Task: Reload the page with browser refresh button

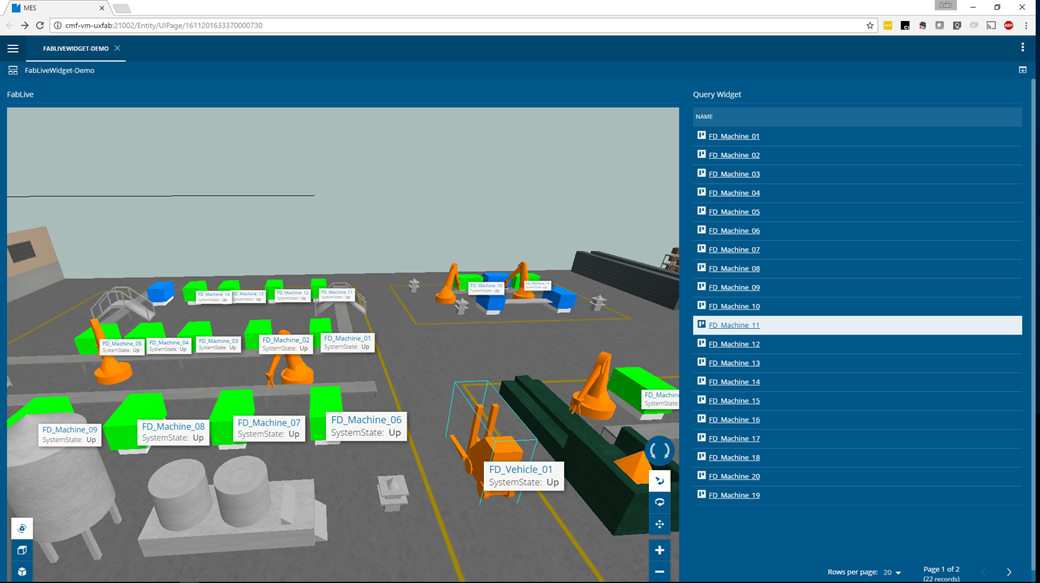Action: [40, 25]
